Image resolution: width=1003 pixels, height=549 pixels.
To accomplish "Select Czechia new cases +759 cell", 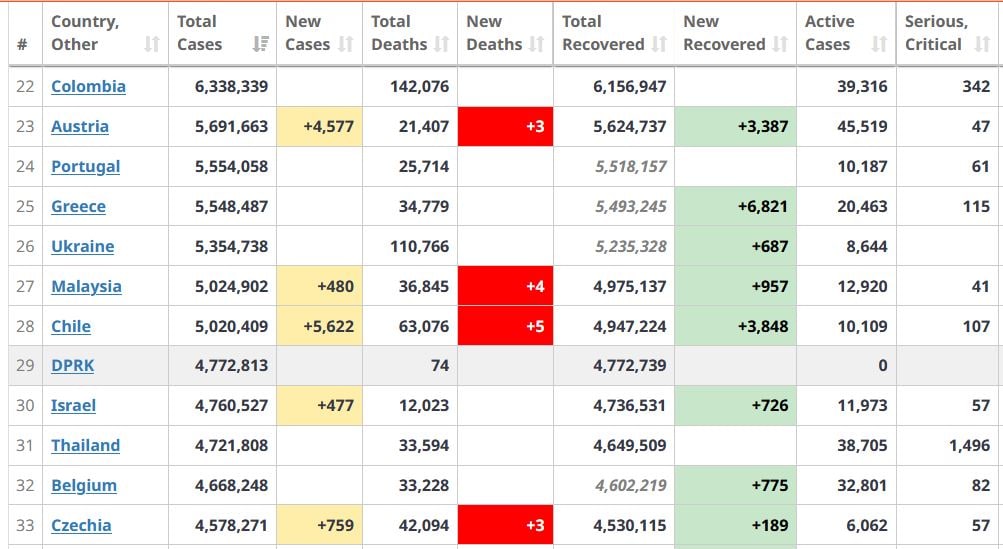I will 319,525.
